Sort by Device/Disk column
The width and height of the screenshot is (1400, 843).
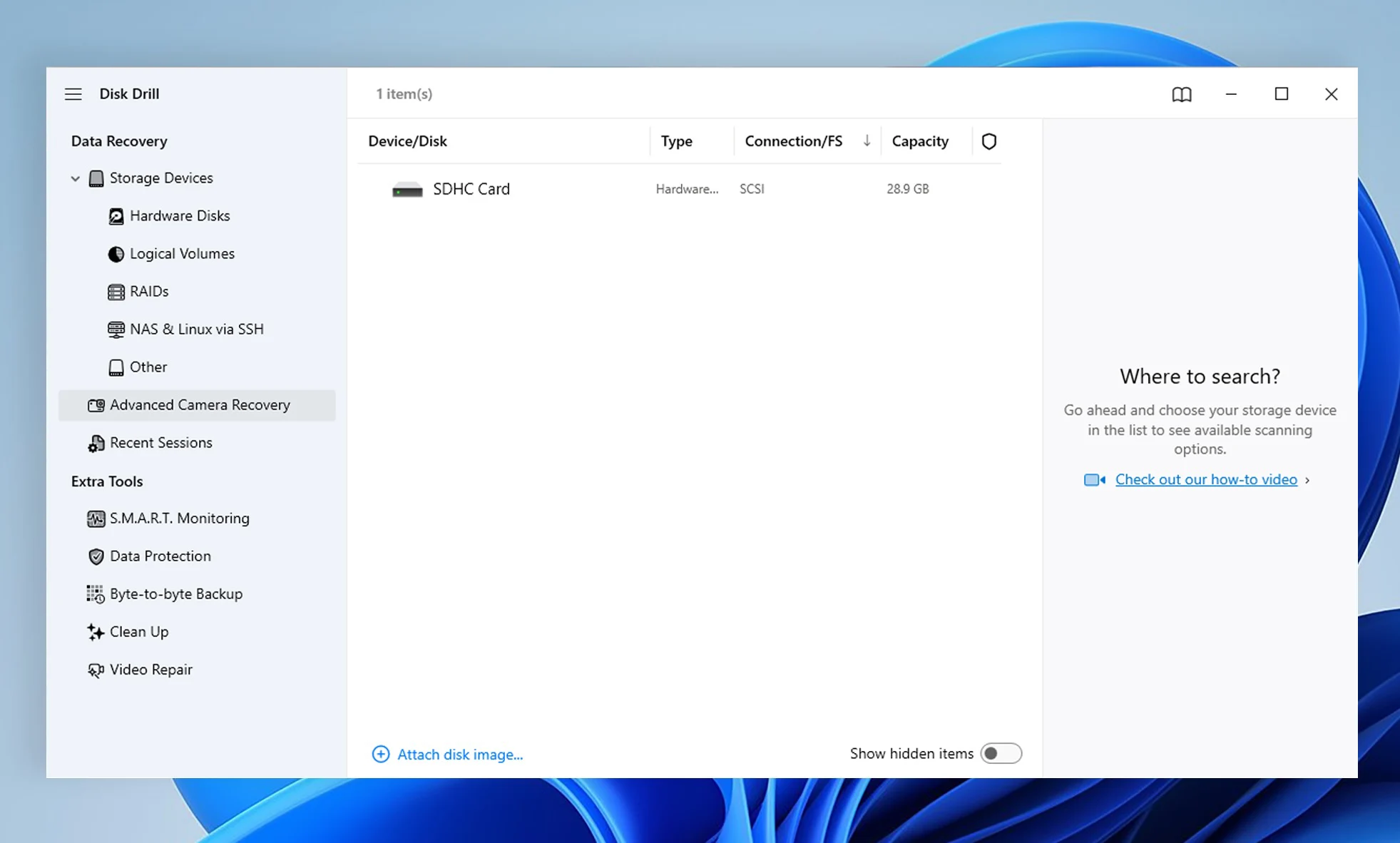(x=407, y=141)
